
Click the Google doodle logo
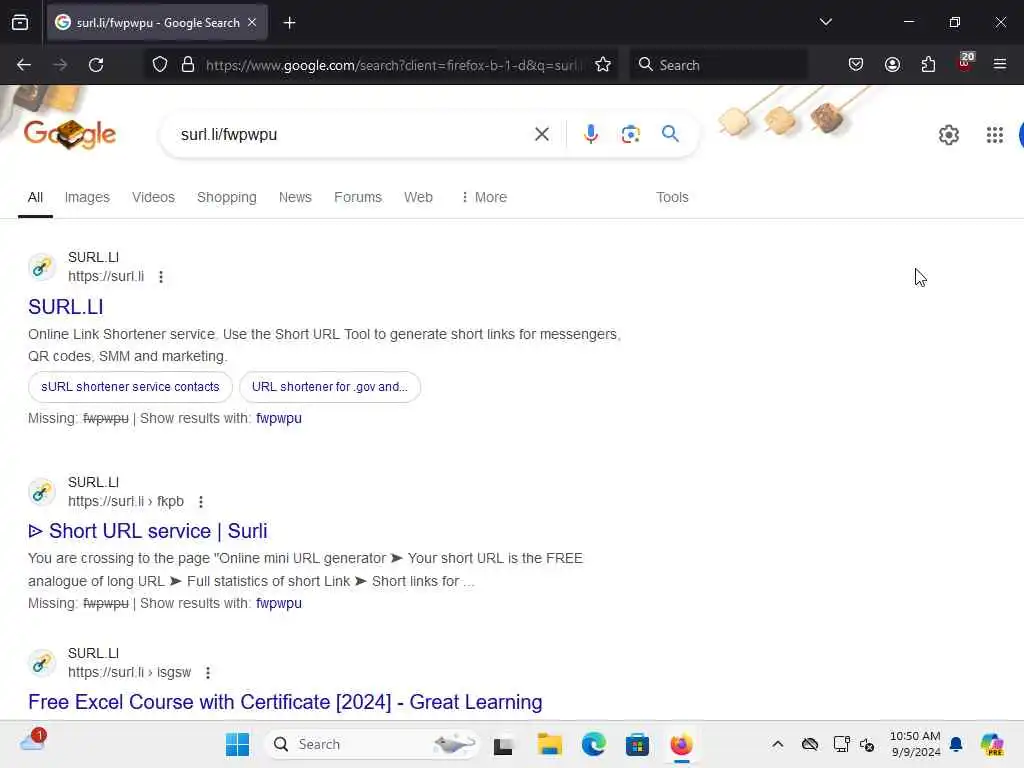70,133
